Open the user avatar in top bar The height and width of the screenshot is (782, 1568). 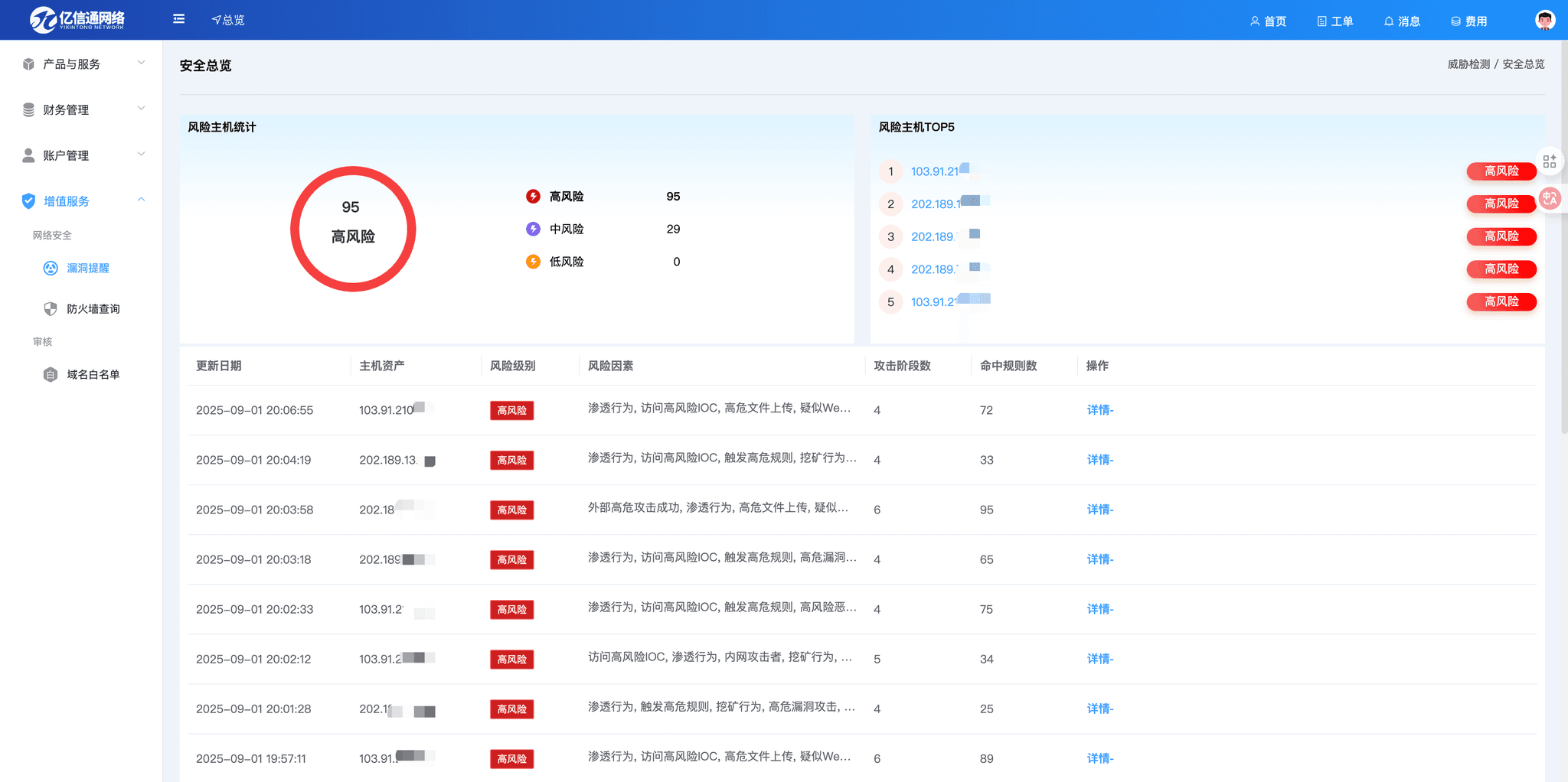point(1544,21)
